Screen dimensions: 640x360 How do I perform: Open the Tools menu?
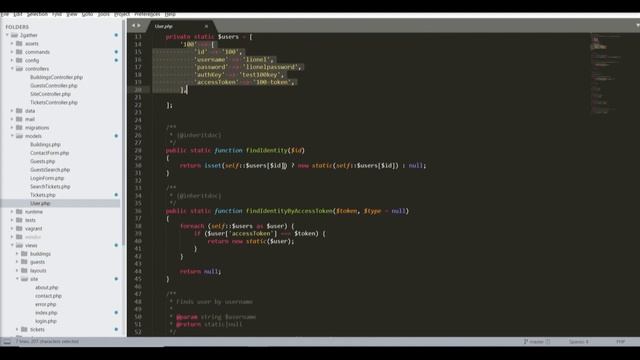[x=104, y=14]
